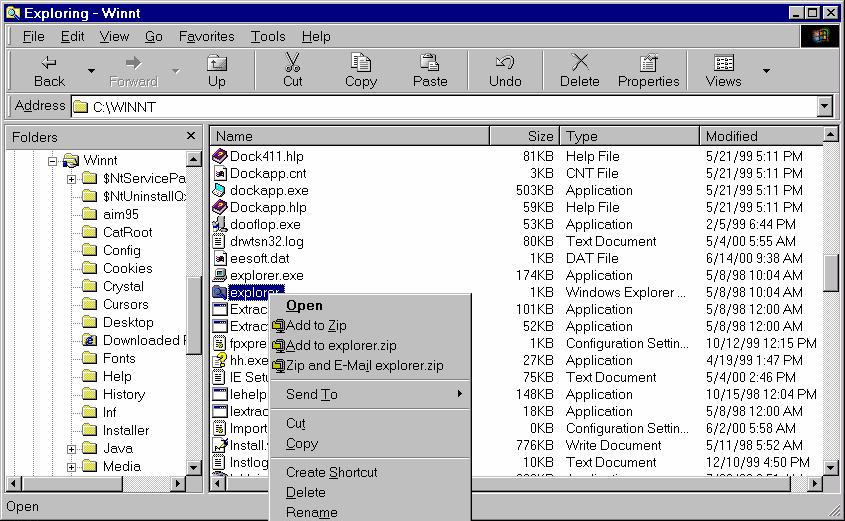This screenshot has height=521, width=845.
Task: Choose Create Shortcut in context menu
Action: tap(370, 473)
